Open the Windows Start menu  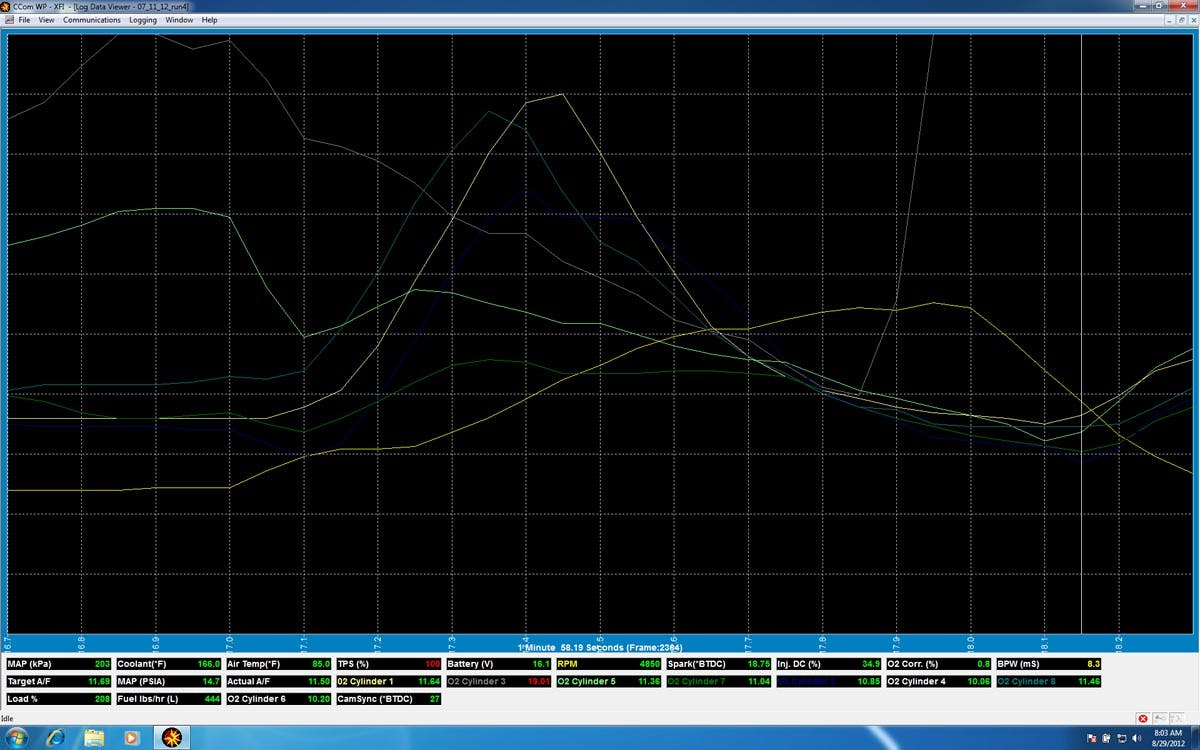click(x=17, y=737)
